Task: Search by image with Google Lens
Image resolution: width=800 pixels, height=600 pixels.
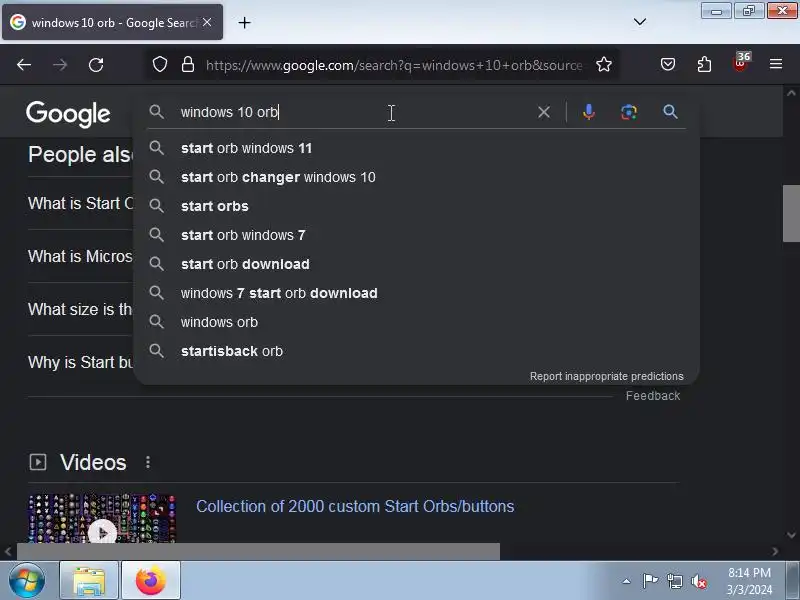Action: [629, 112]
